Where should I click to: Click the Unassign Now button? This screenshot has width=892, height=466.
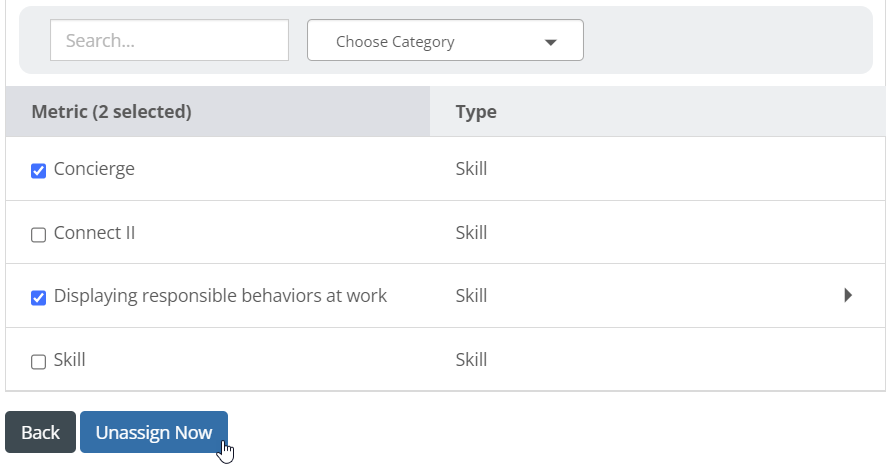point(154,432)
